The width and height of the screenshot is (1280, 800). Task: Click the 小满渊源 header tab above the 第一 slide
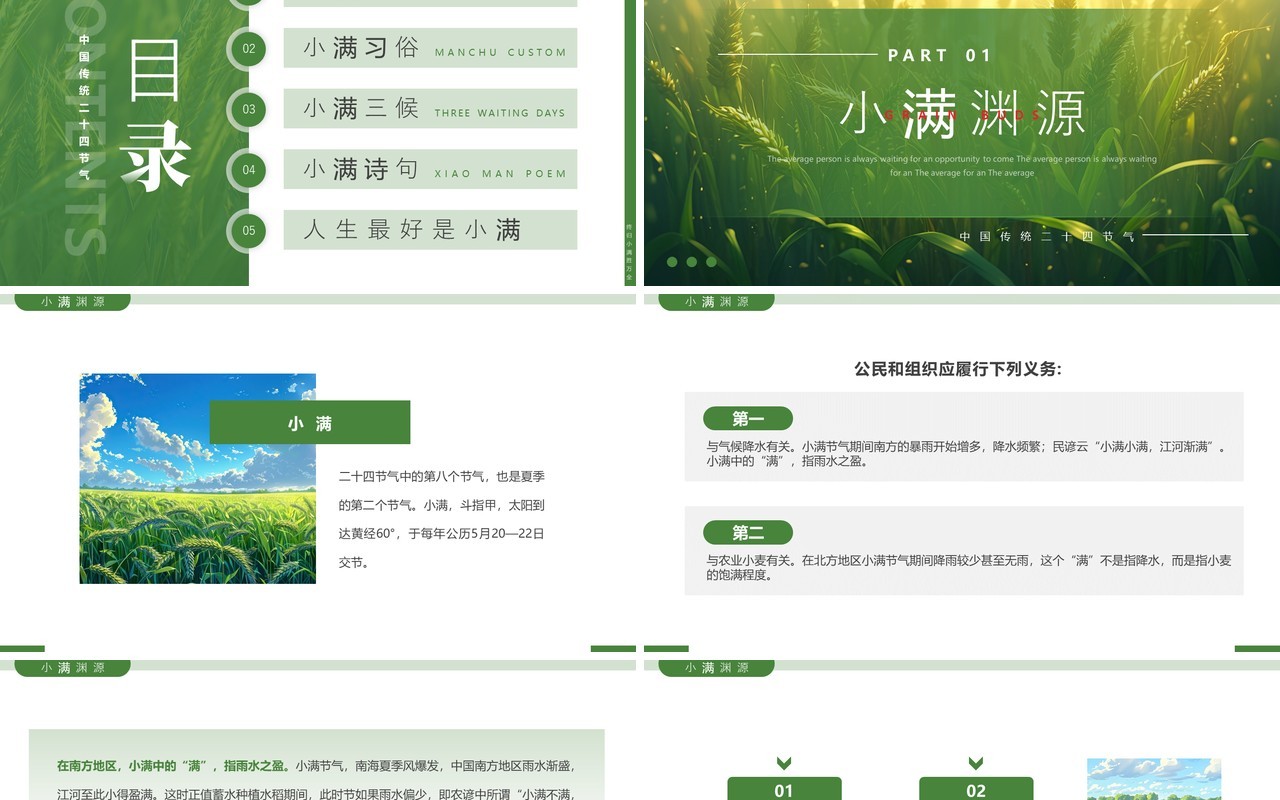click(716, 302)
